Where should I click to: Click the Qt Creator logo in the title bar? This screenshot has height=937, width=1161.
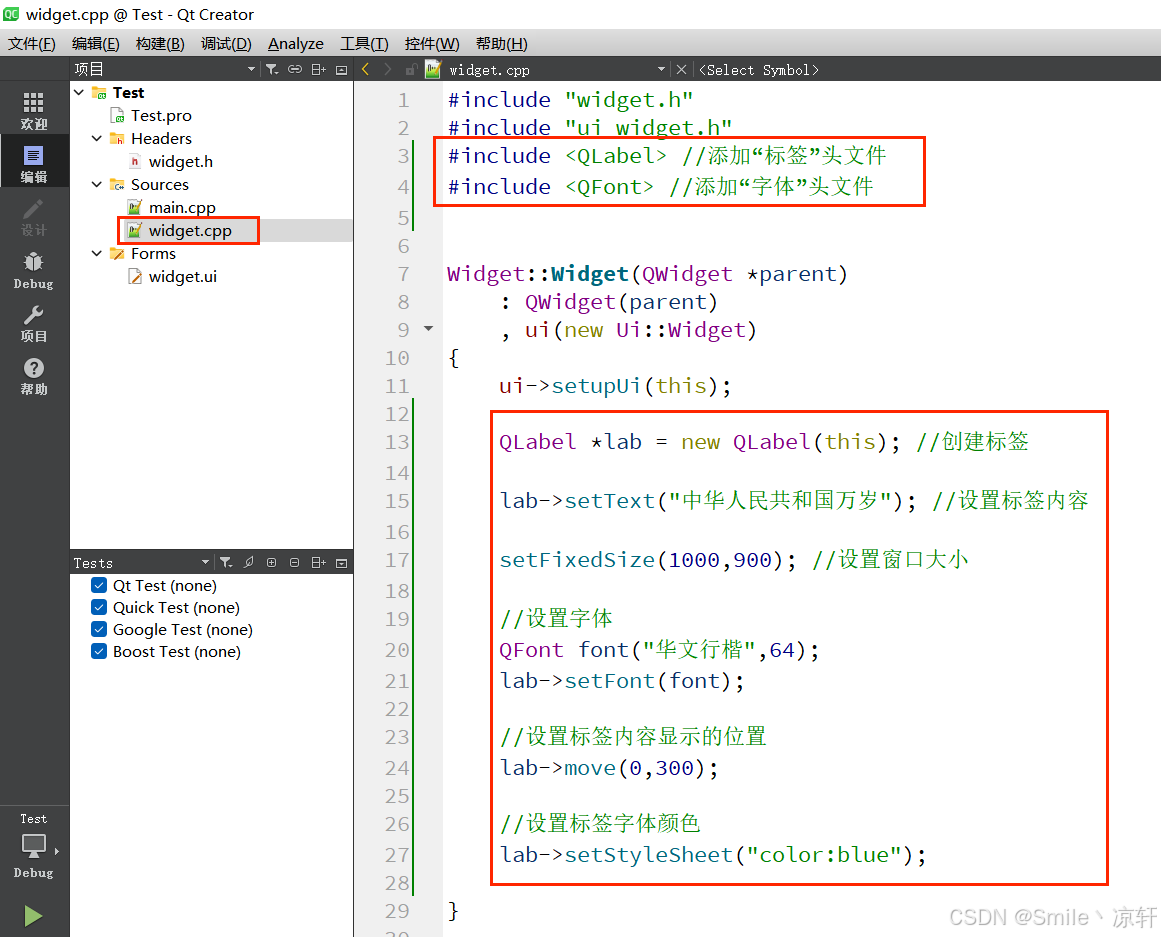pyautogui.click(x=11, y=13)
